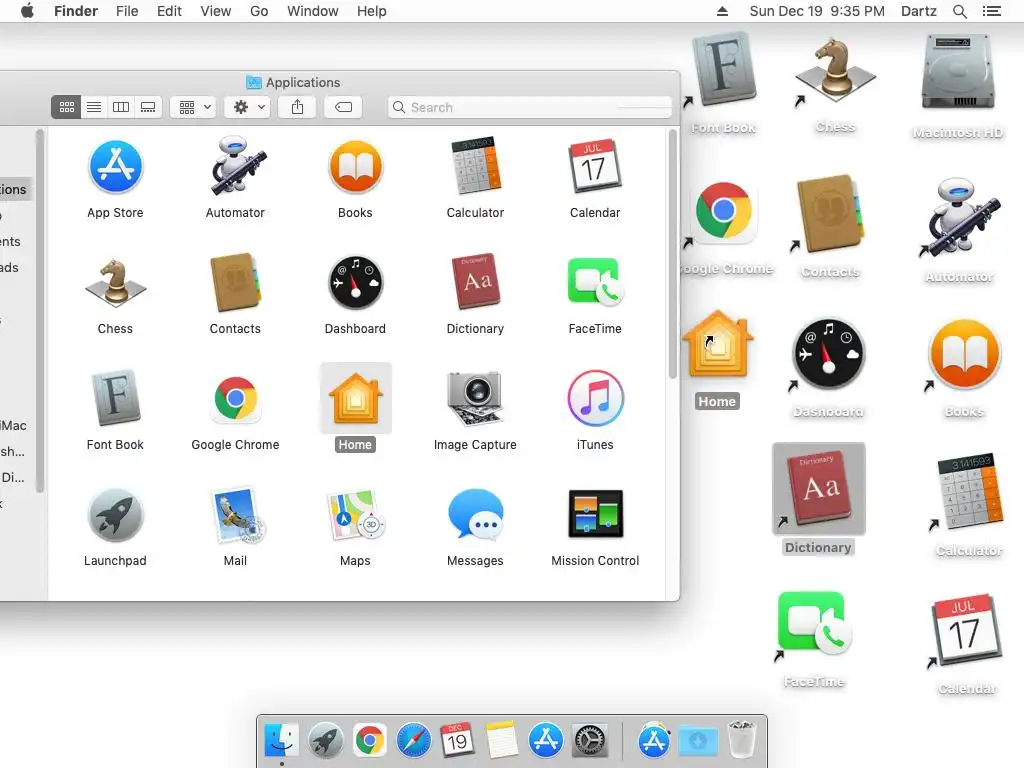Viewport: 1024px width, 768px height.
Task: Open Spotlight search in menu bar
Action: (x=959, y=11)
